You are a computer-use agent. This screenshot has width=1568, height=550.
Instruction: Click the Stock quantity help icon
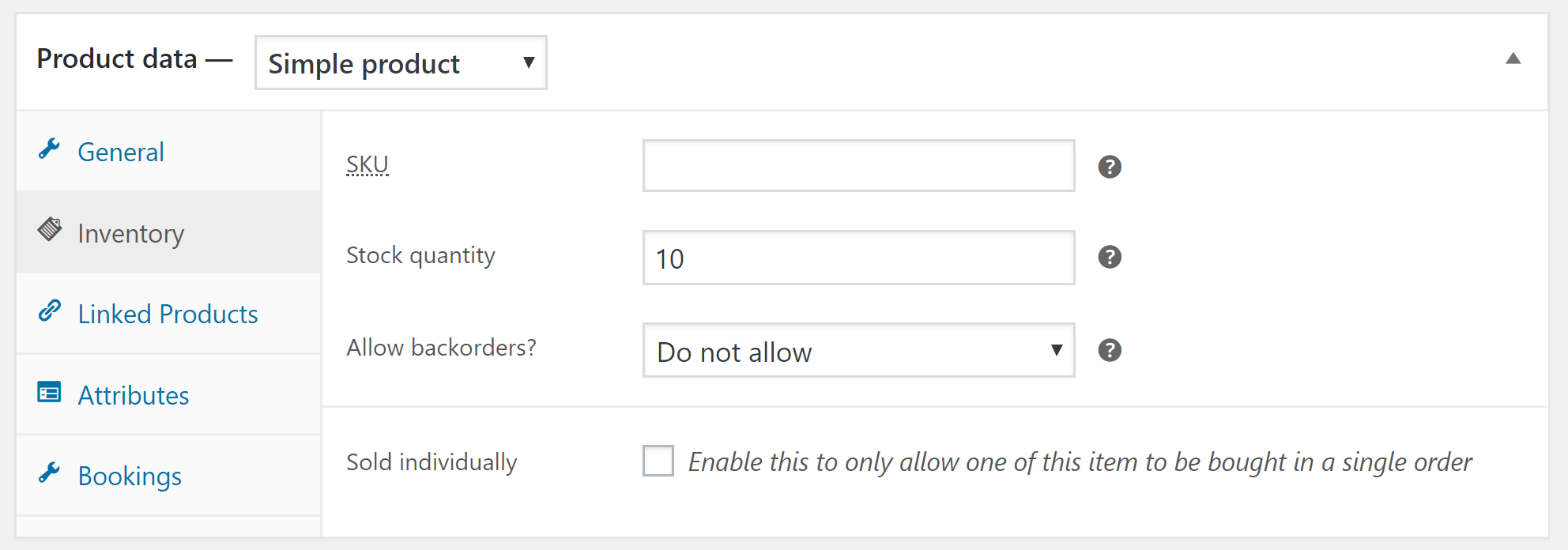(x=1110, y=257)
